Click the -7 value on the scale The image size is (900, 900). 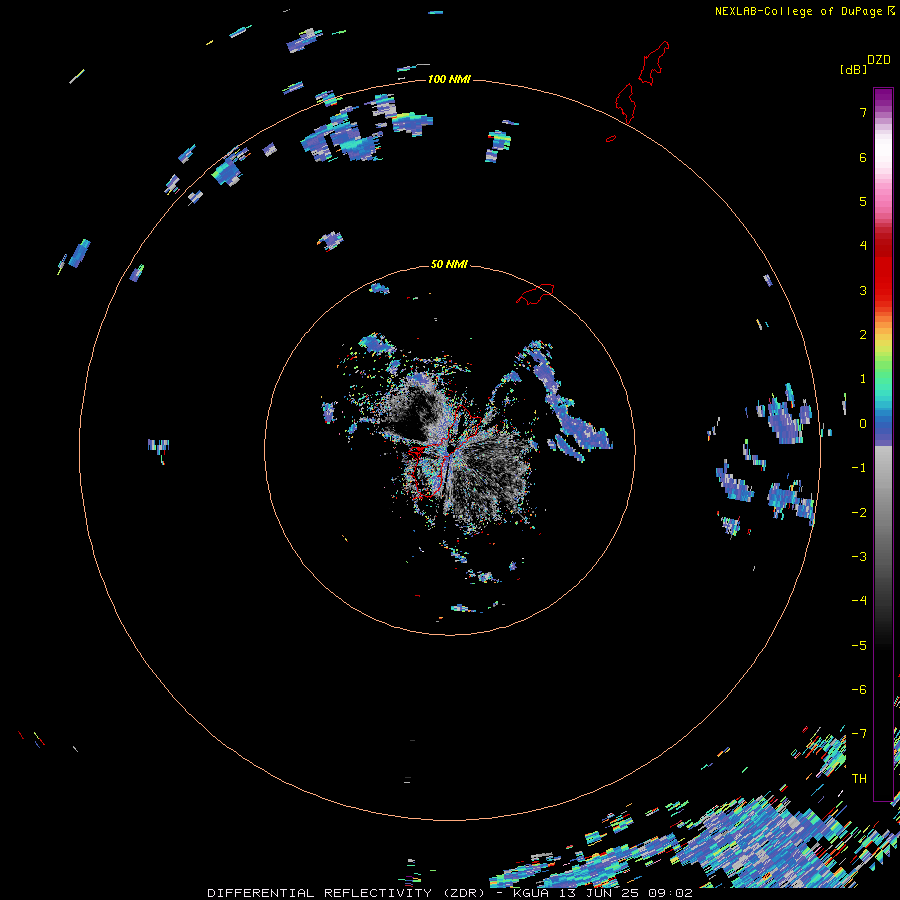859,734
